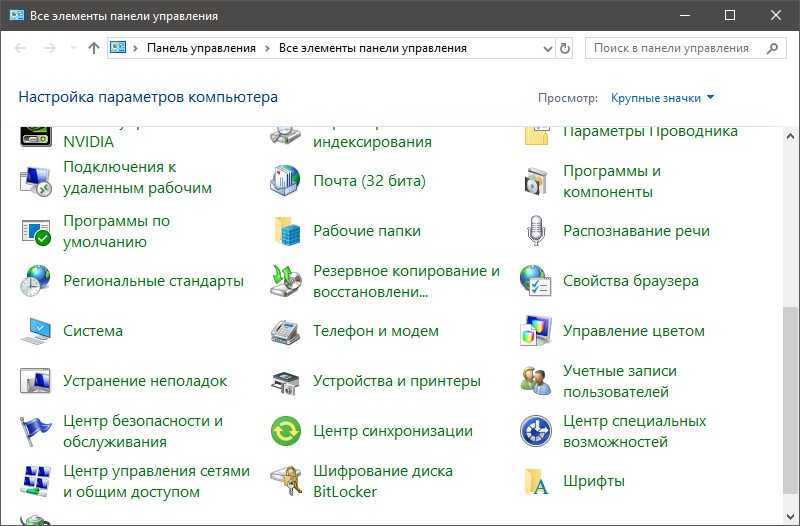Click the vertical scrollbar thumb

pyautogui.click(x=790, y=400)
